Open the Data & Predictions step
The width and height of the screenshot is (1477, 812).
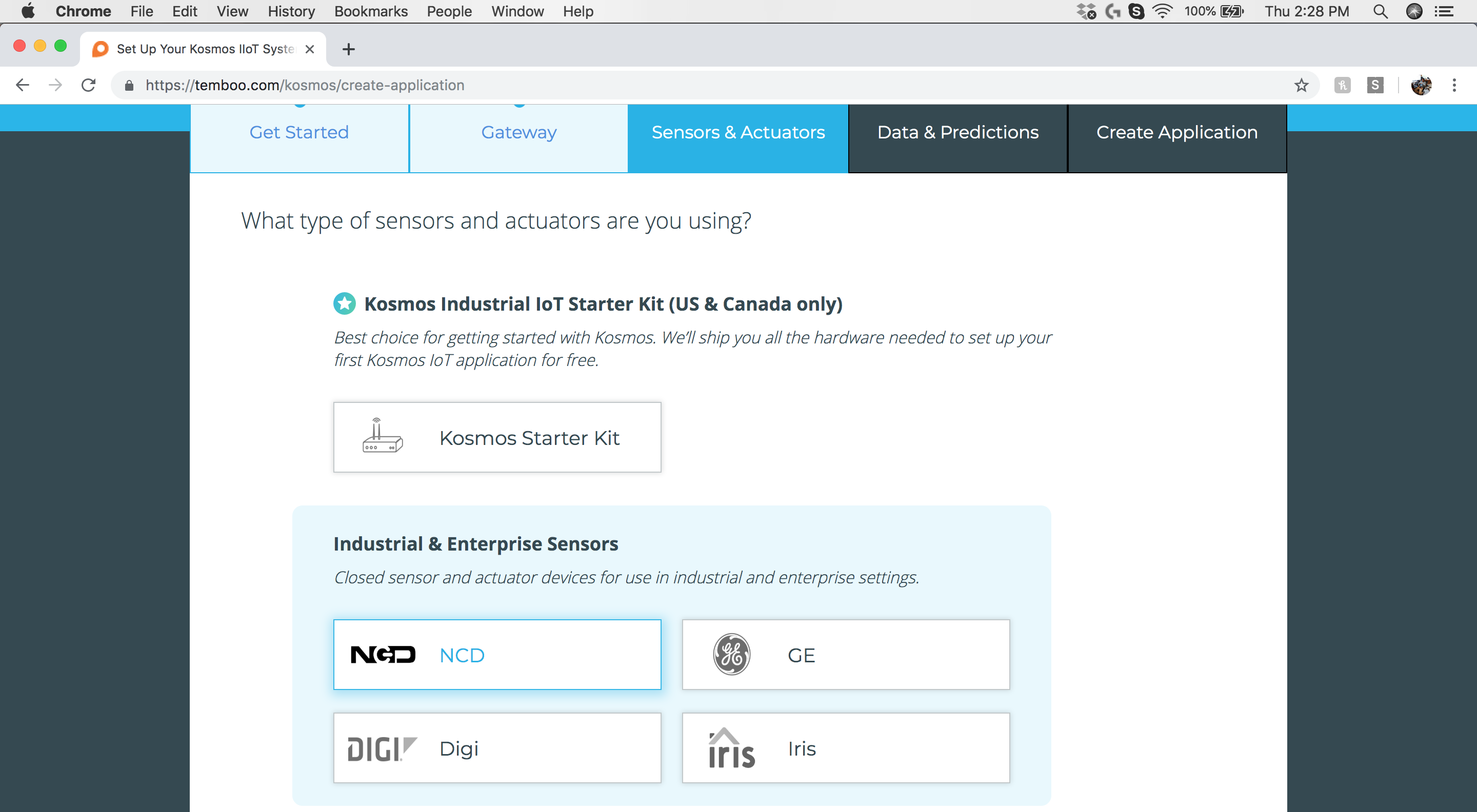957,138
